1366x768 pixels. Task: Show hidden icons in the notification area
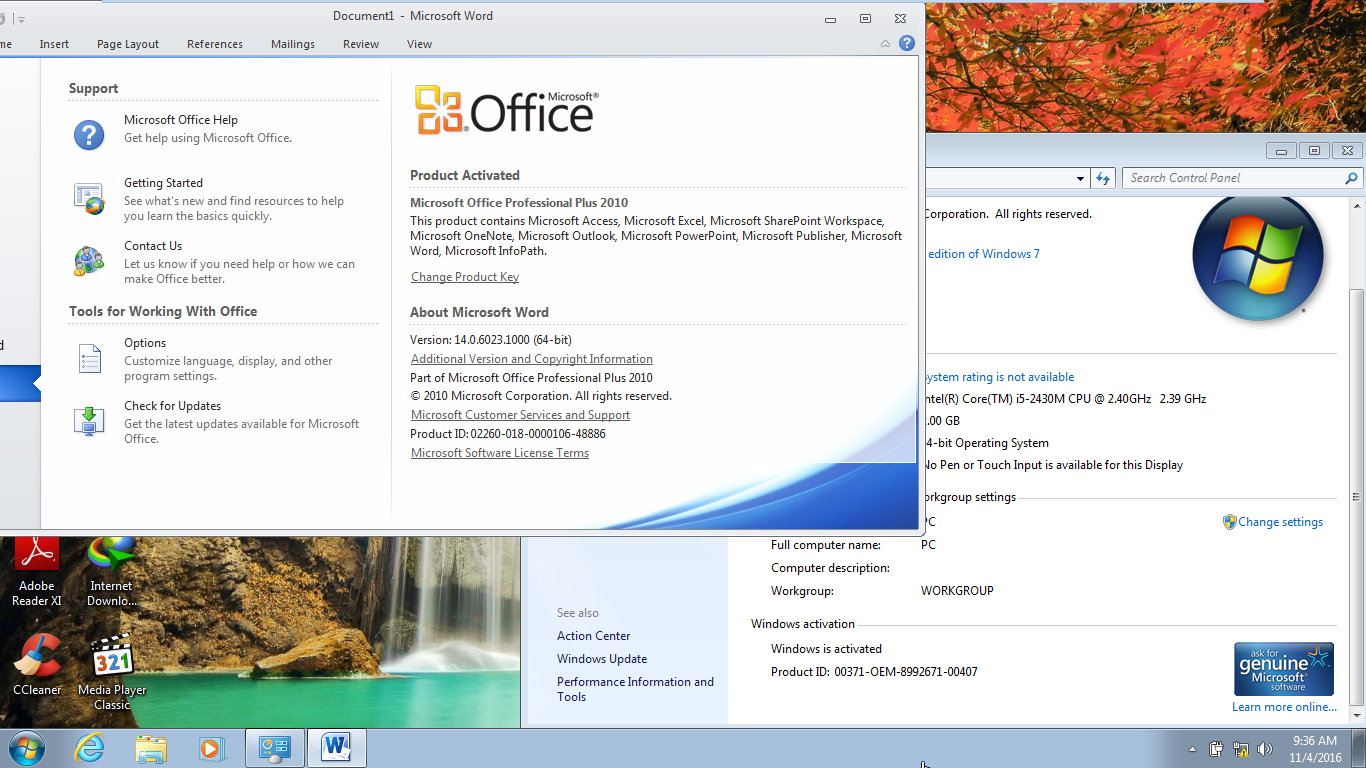tap(1191, 748)
